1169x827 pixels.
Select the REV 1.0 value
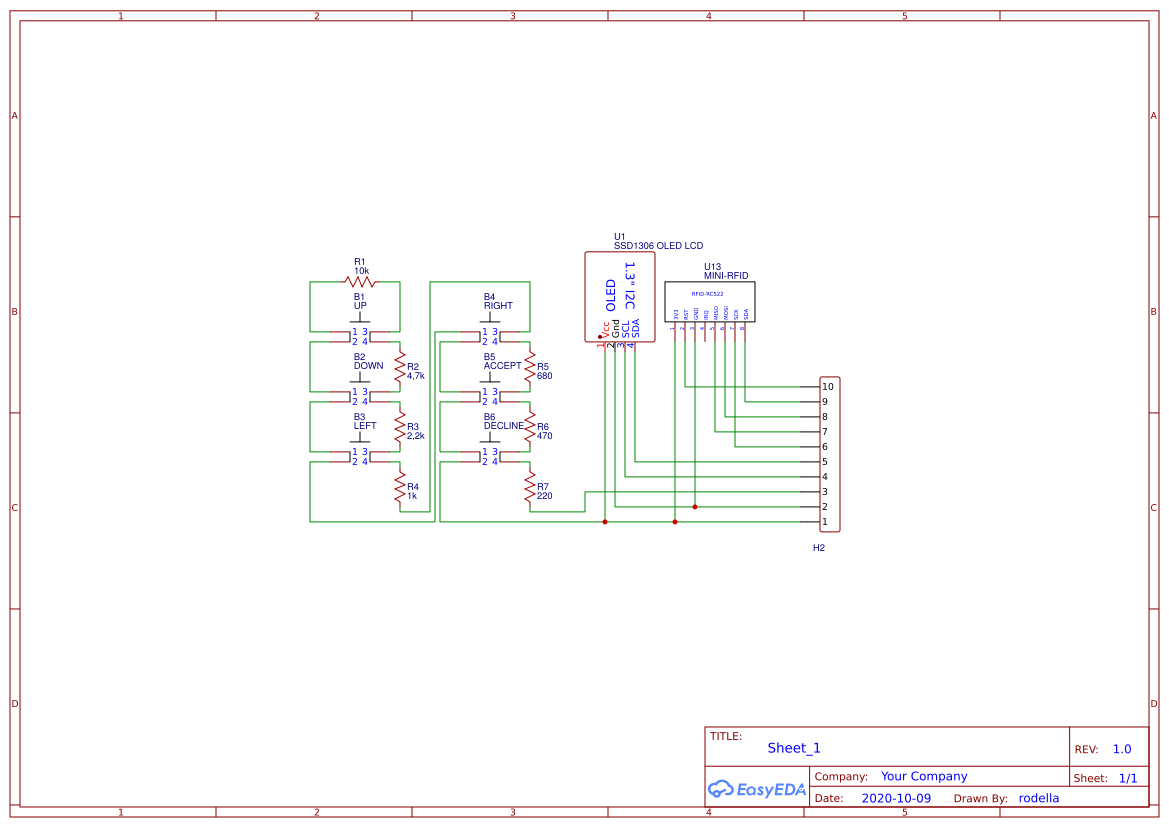pyautogui.click(x=1122, y=748)
